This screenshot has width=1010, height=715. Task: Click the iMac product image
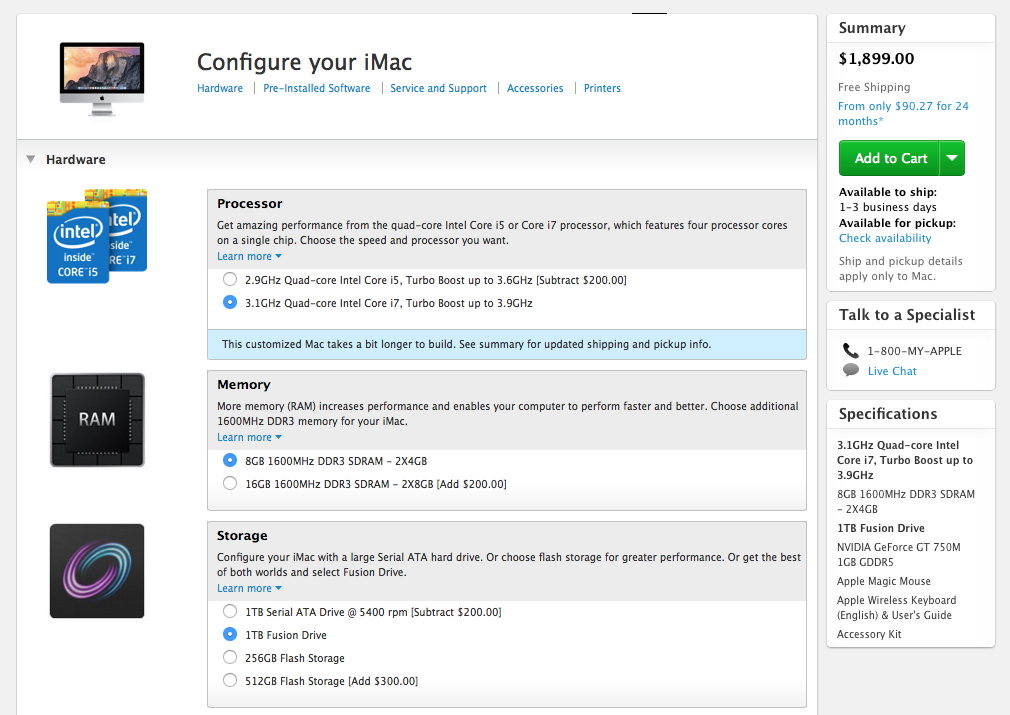coord(102,79)
